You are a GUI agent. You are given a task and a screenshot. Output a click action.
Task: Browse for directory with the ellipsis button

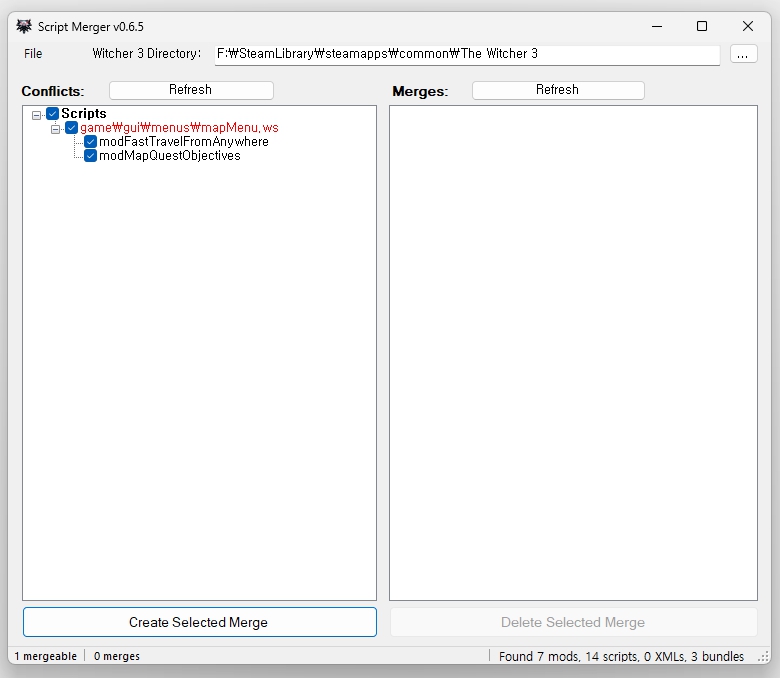coord(743,54)
